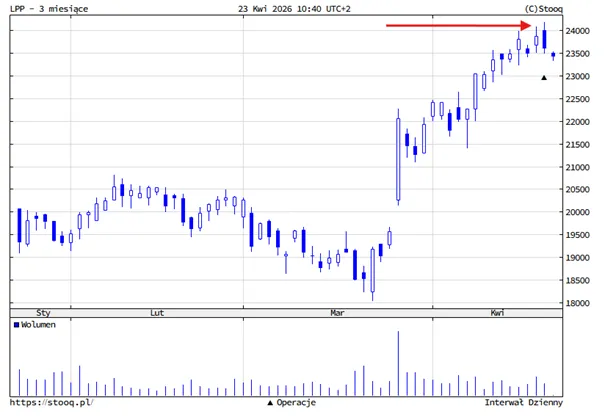Click the red arrow head annotation
This screenshot has width=605, height=417.
pyautogui.click(x=526, y=25)
